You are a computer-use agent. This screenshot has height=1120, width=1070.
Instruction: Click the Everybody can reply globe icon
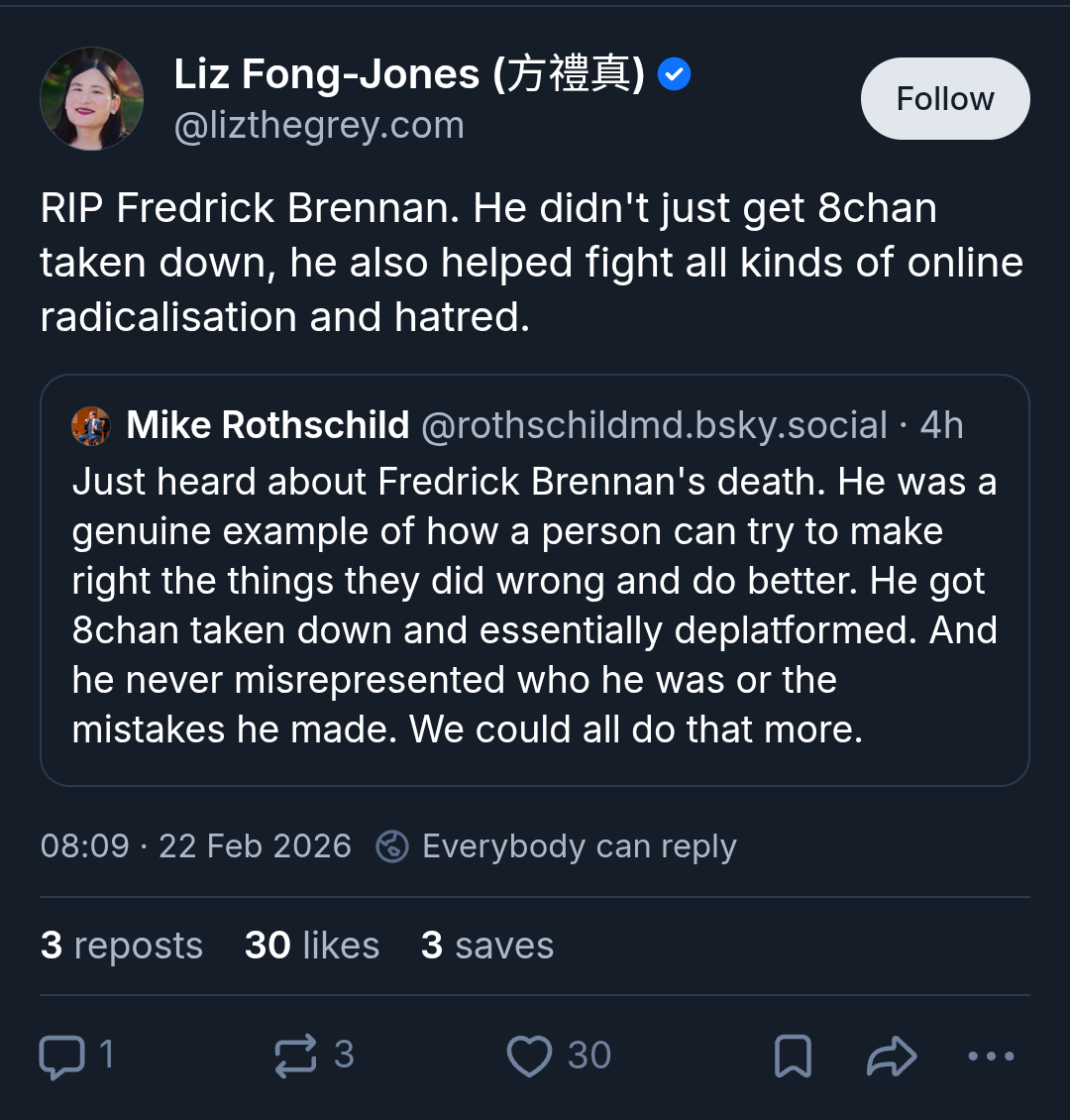(x=392, y=846)
